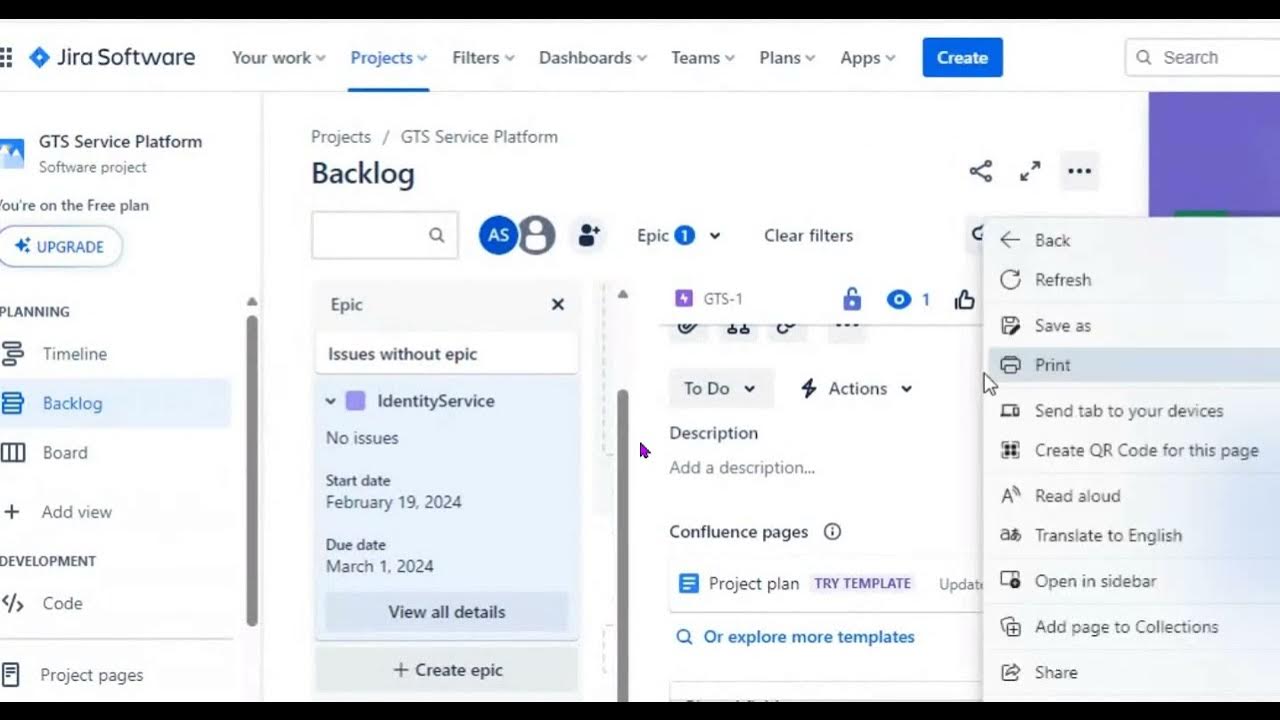1280x720 pixels.
Task: Click the GTS Service Platform project avatar
Action: 11,153
